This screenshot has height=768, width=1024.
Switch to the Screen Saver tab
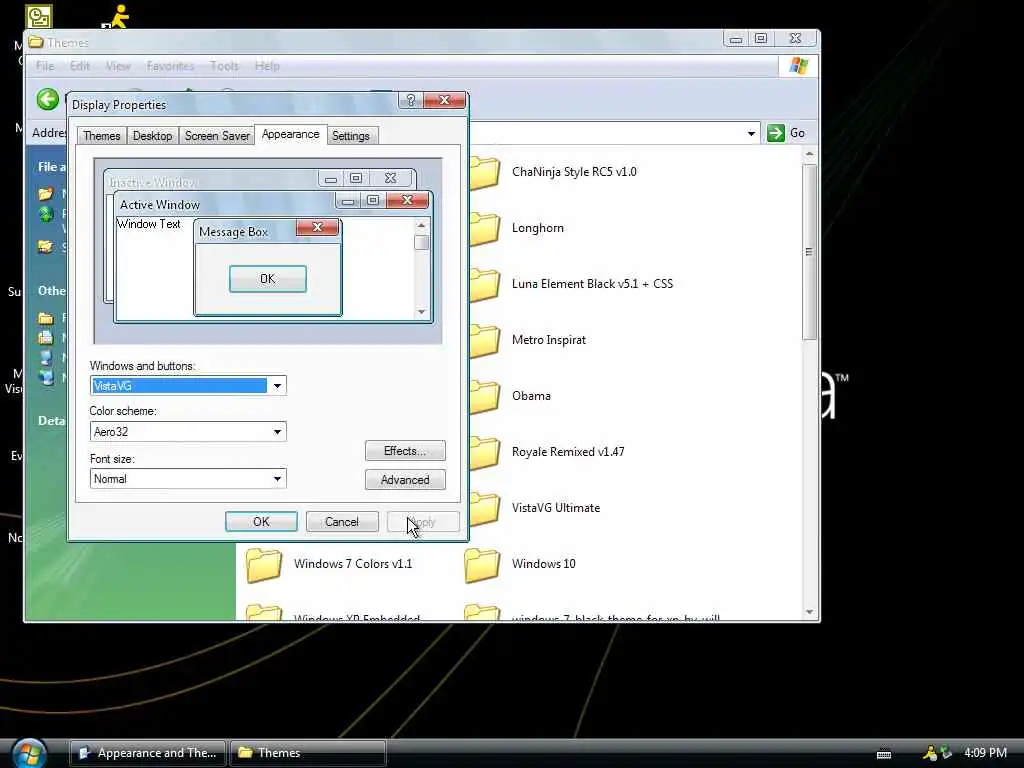(x=217, y=136)
